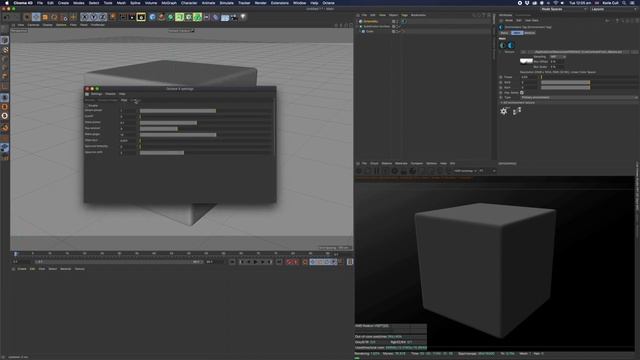Screen dimensions: 640x360
Task: Toggle the Y axis lock
Action: pyautogui.click(x=94, y=17)
